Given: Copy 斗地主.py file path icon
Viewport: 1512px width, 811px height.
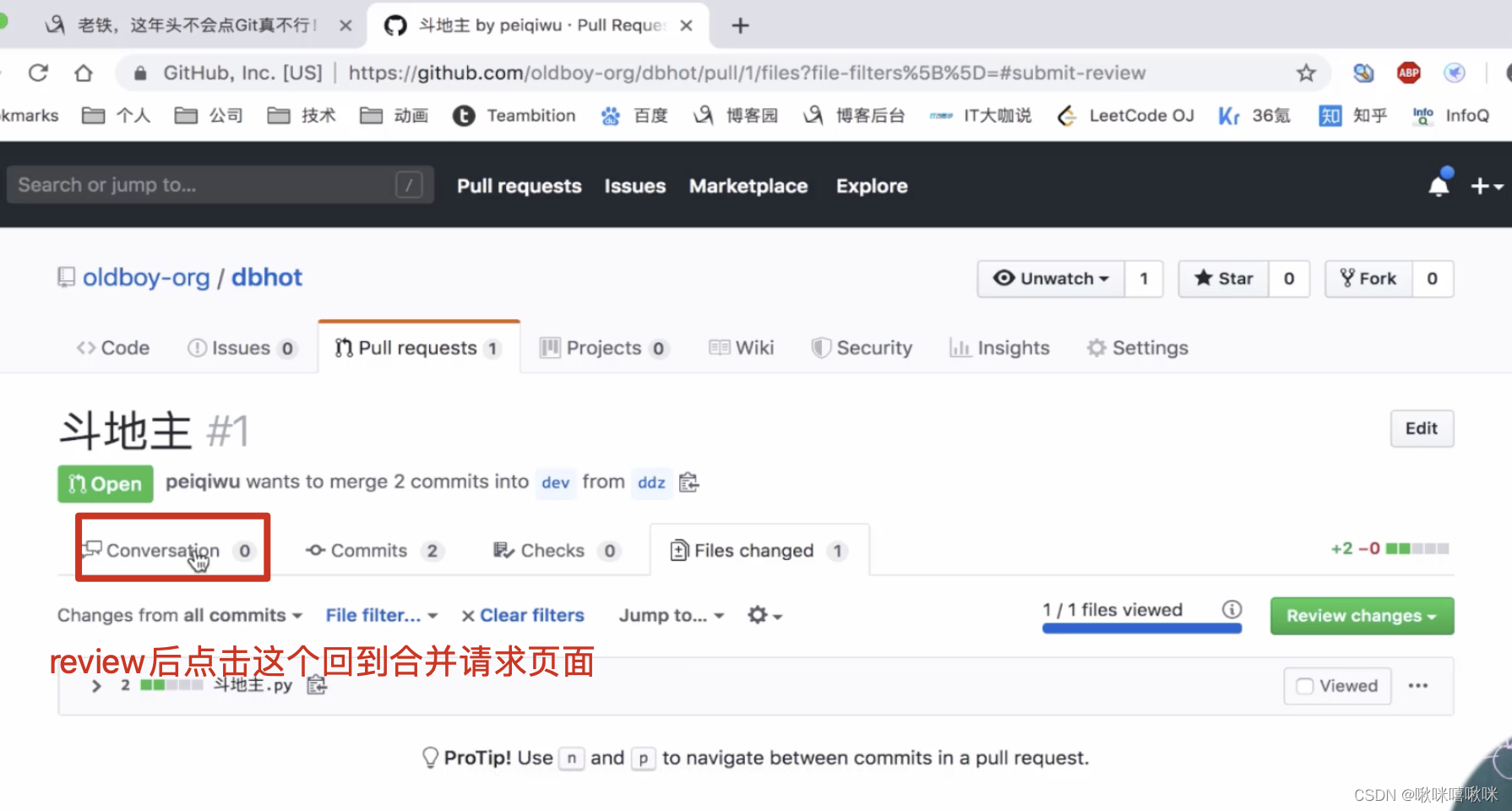Looking at the screenshot, I should click(x=317, y=685).
